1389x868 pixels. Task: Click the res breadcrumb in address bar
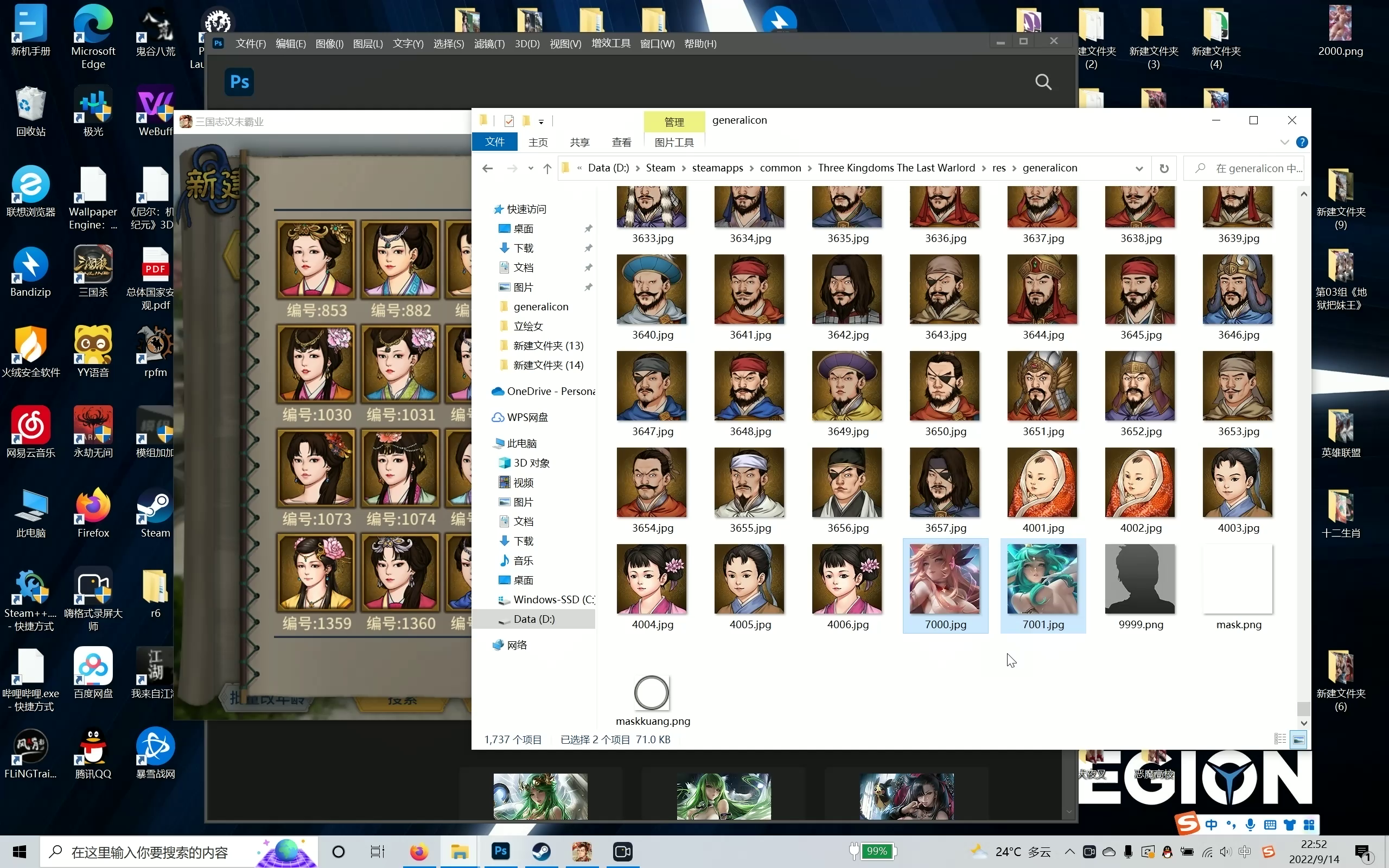click(x=999, y=168)
